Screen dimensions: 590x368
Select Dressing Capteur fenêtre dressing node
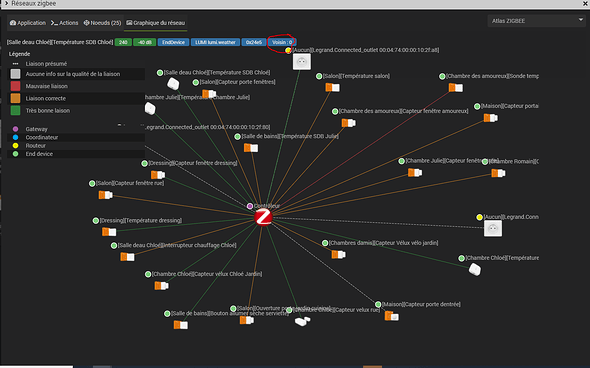point(158,175)
